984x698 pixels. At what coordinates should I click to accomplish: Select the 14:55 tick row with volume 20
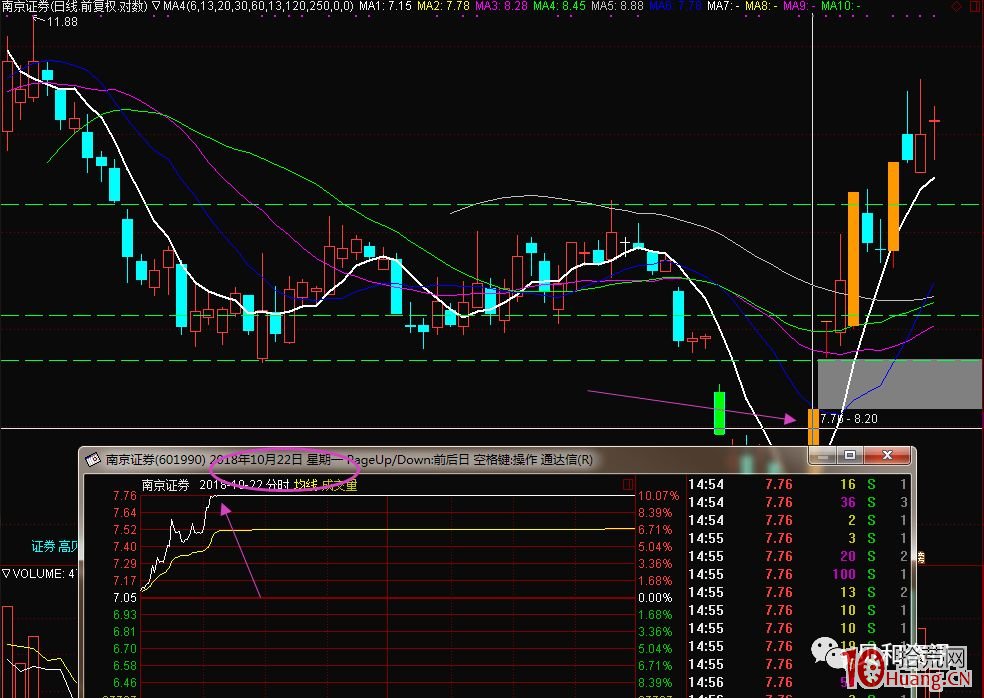(x=798, y=556)
